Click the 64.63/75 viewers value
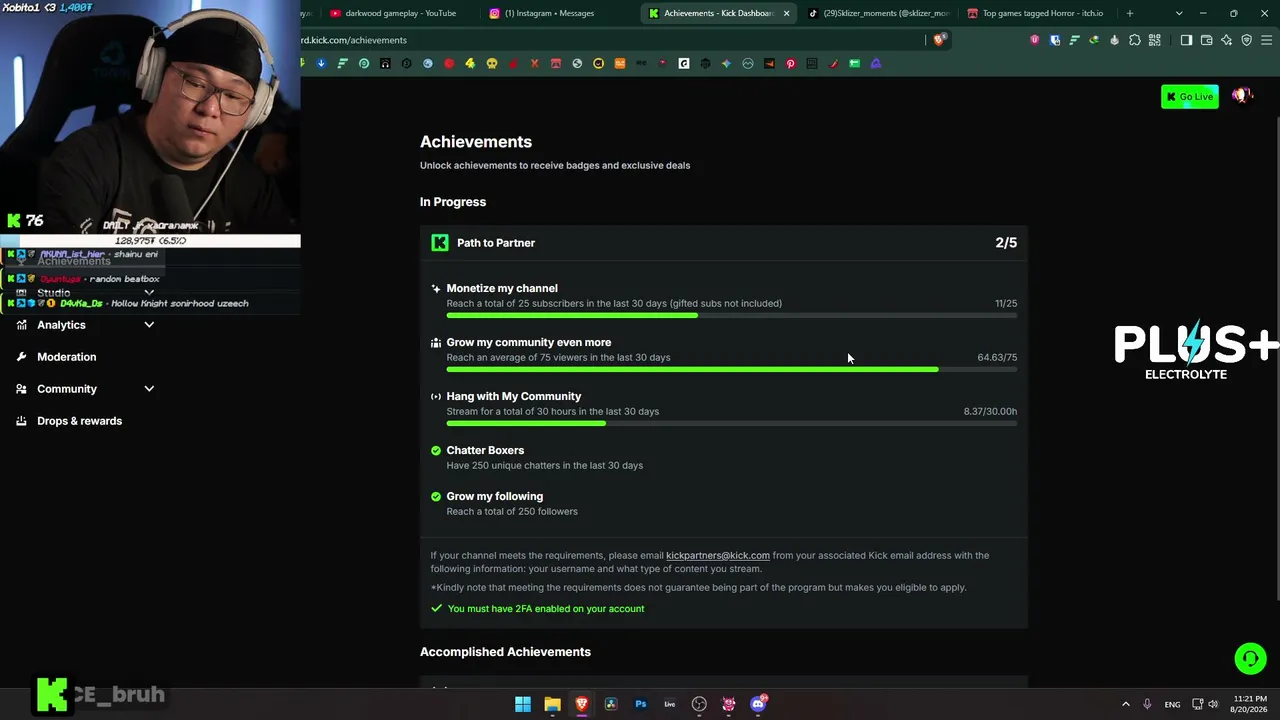1280x720 pixels. (997, 358)
